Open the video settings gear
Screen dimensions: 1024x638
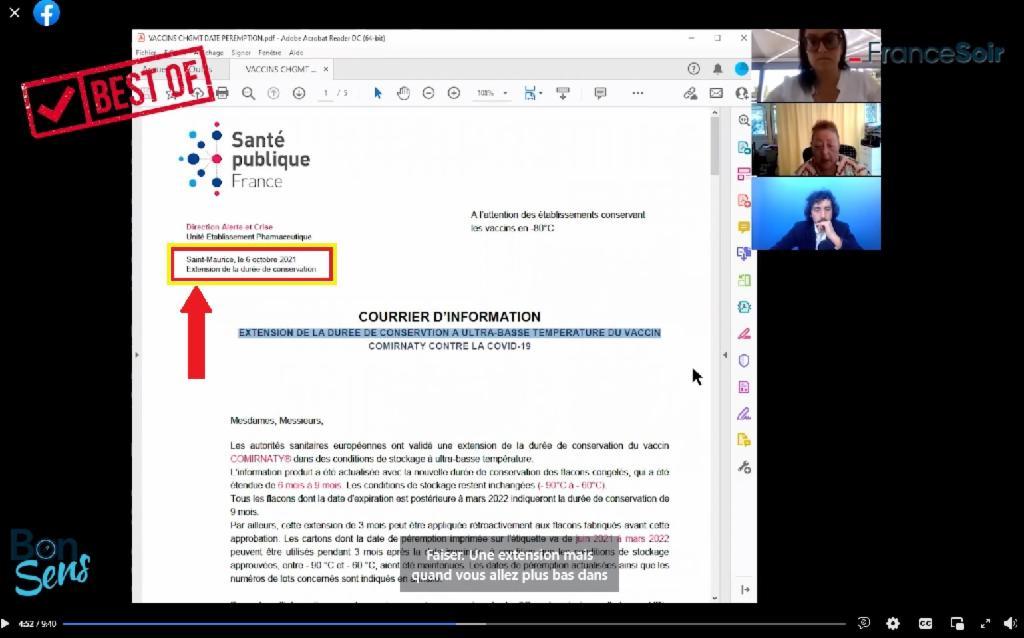pyautogui.click(x=893, y=624)
